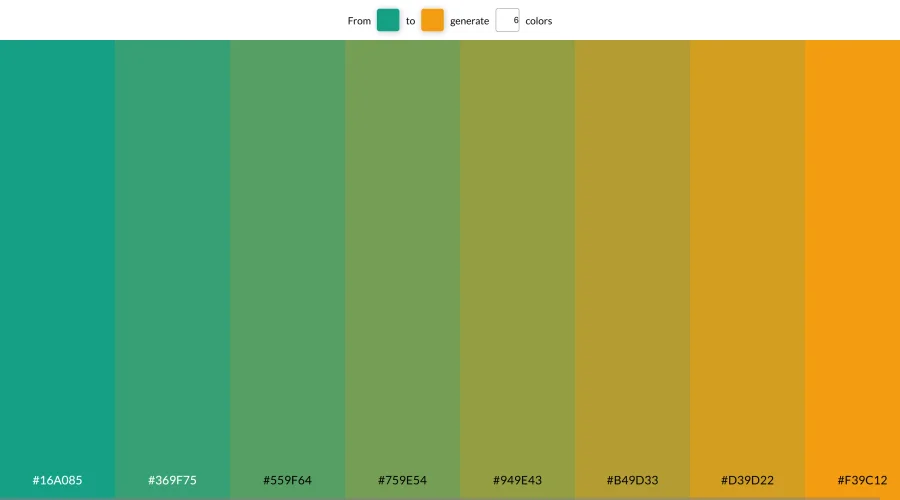Select the #559F64 color column

tap(288, 269)
